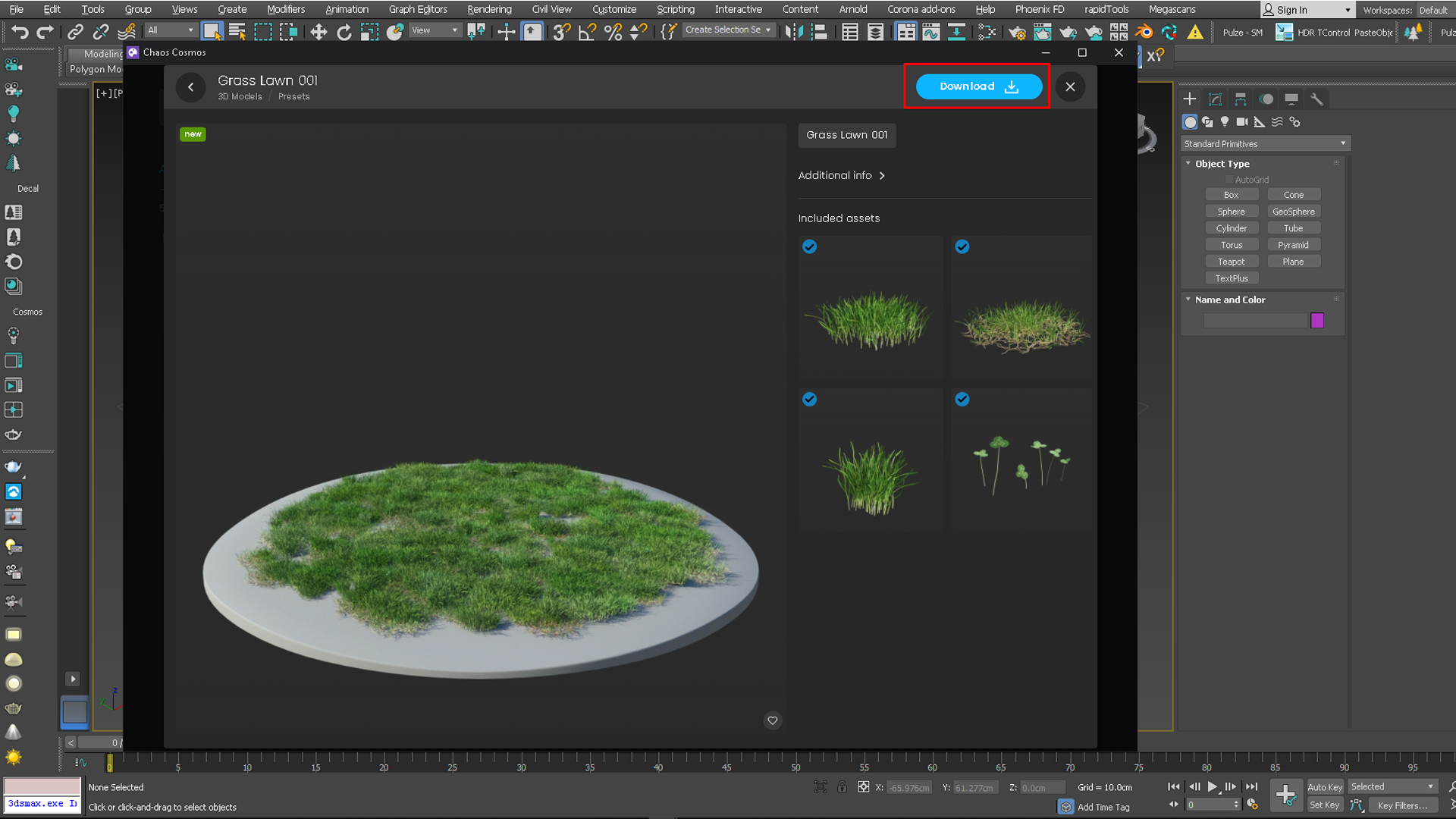This screenshot has height=819, width=1456.
Task: Click the Redo arrow icon
Action: (x=45, y=32)
